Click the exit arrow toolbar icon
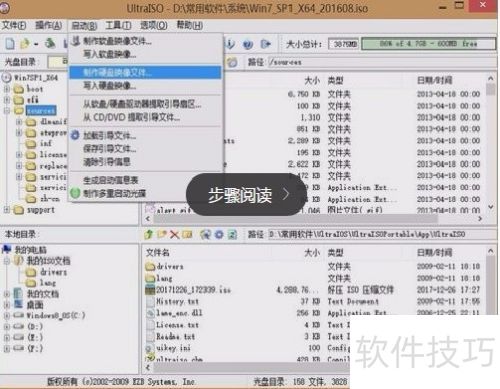 click(x=265, y=44)
